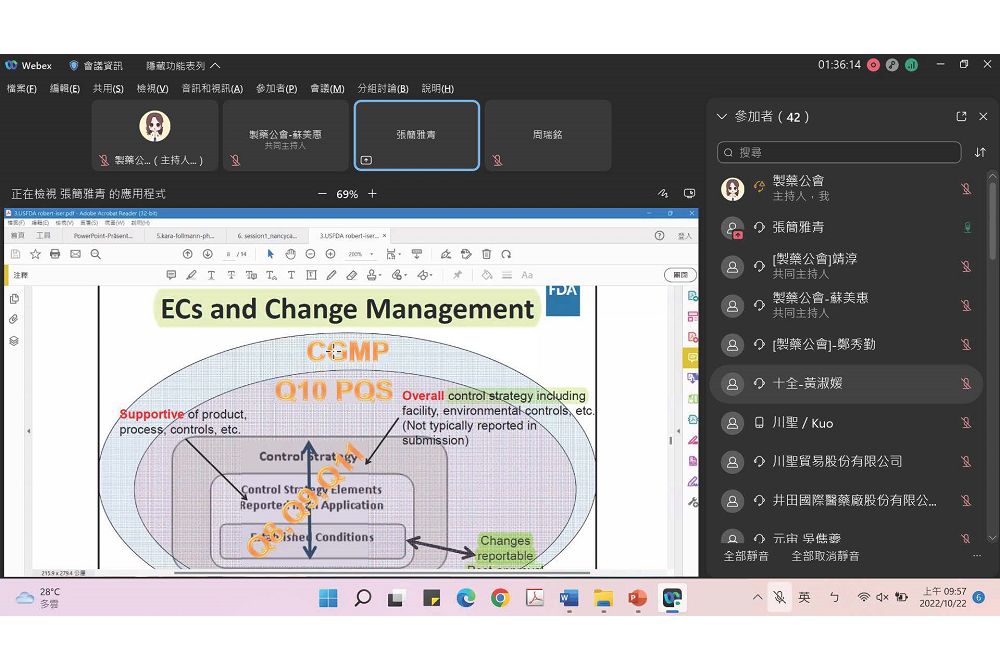1000x670 pixels.
Task: Select the strikethrough text tool
Action: coord(231,275)
